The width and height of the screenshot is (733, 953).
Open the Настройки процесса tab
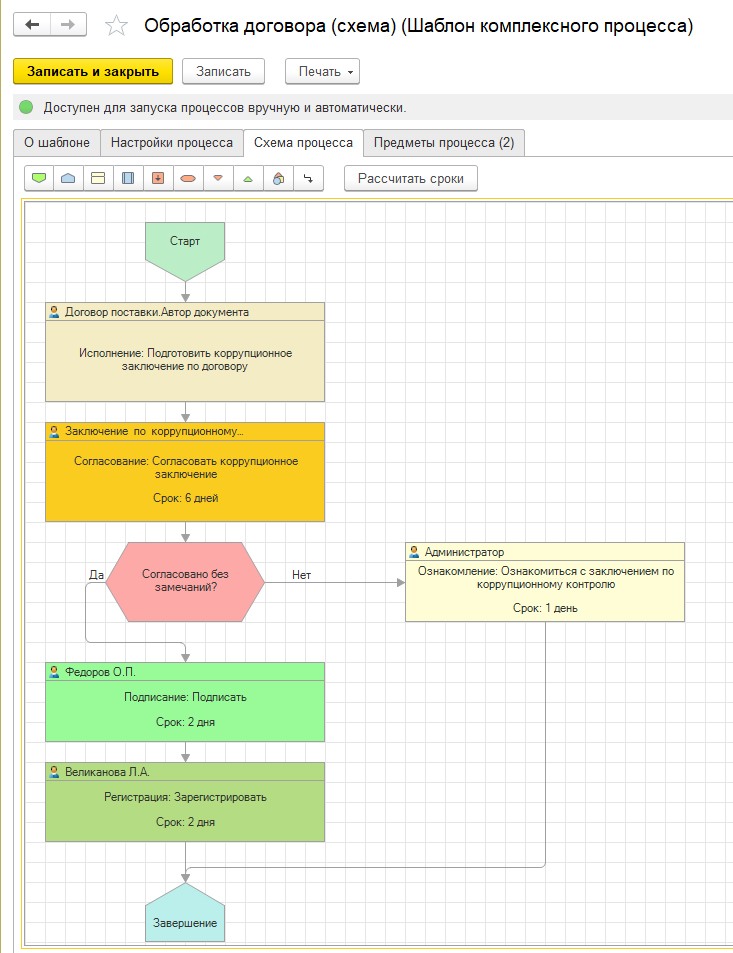click(172, 143)
